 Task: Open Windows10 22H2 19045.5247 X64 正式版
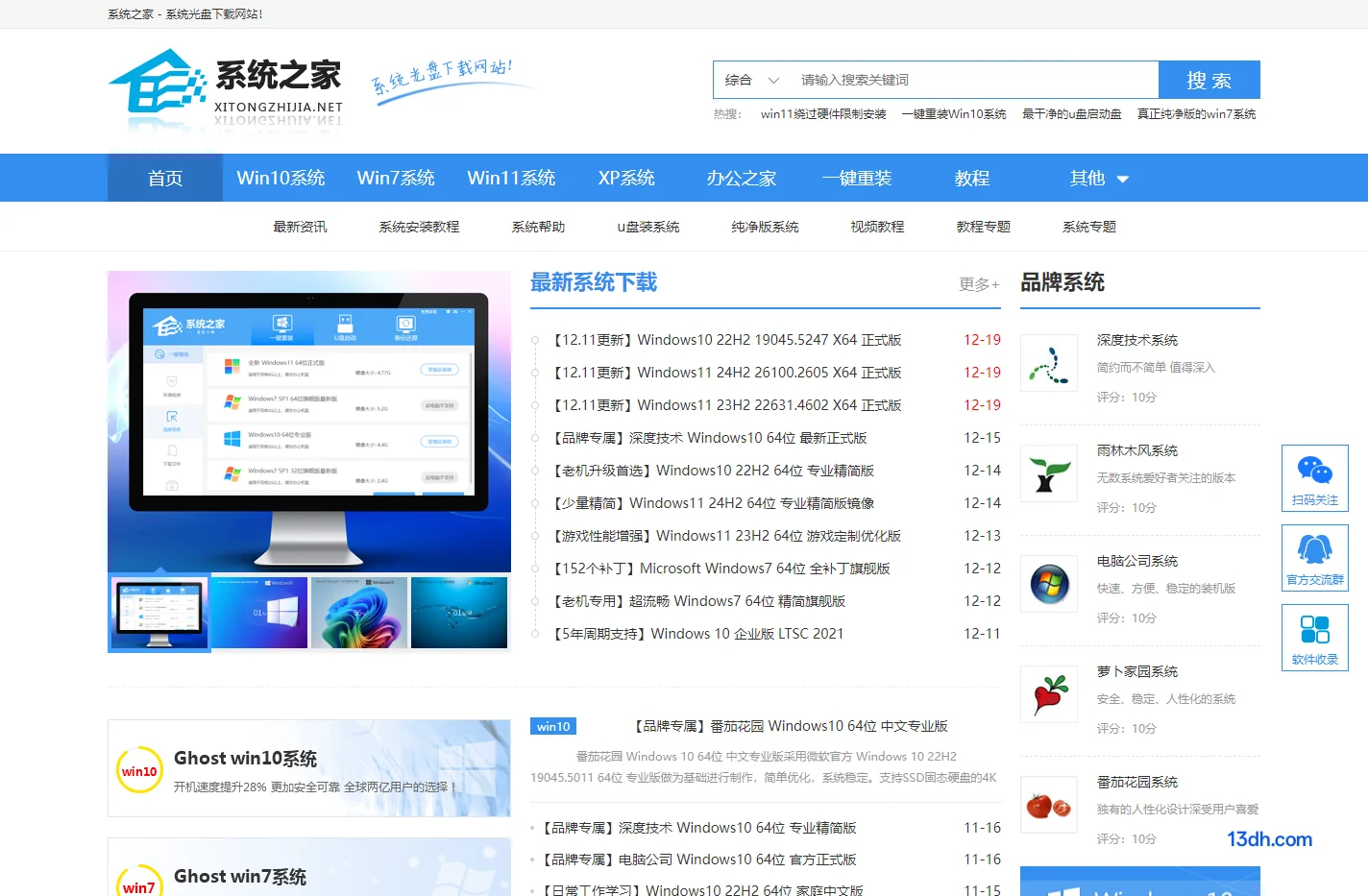[x=726, y=340]
